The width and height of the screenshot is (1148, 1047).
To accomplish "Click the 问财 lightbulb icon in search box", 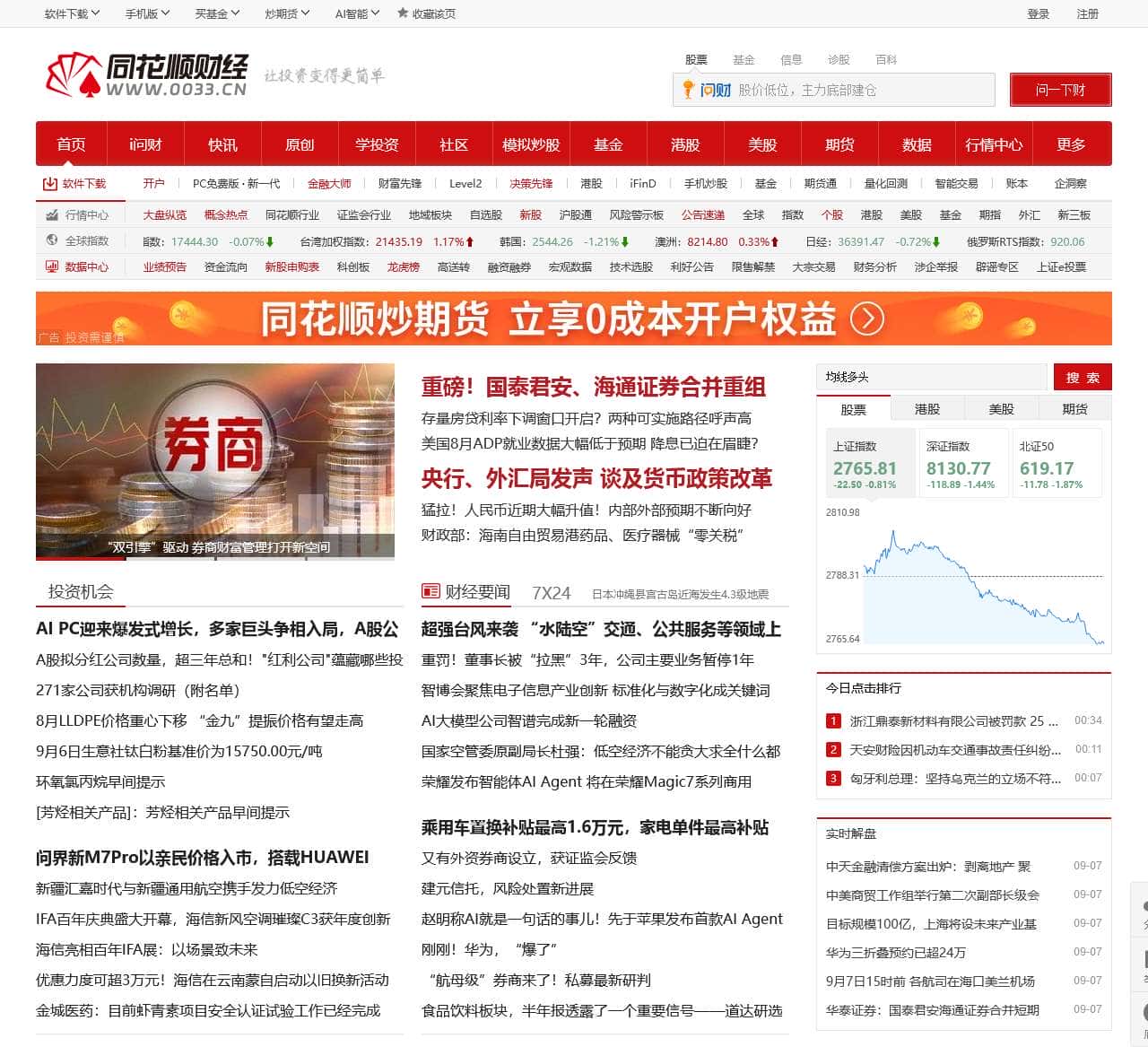I will point(688,90).
